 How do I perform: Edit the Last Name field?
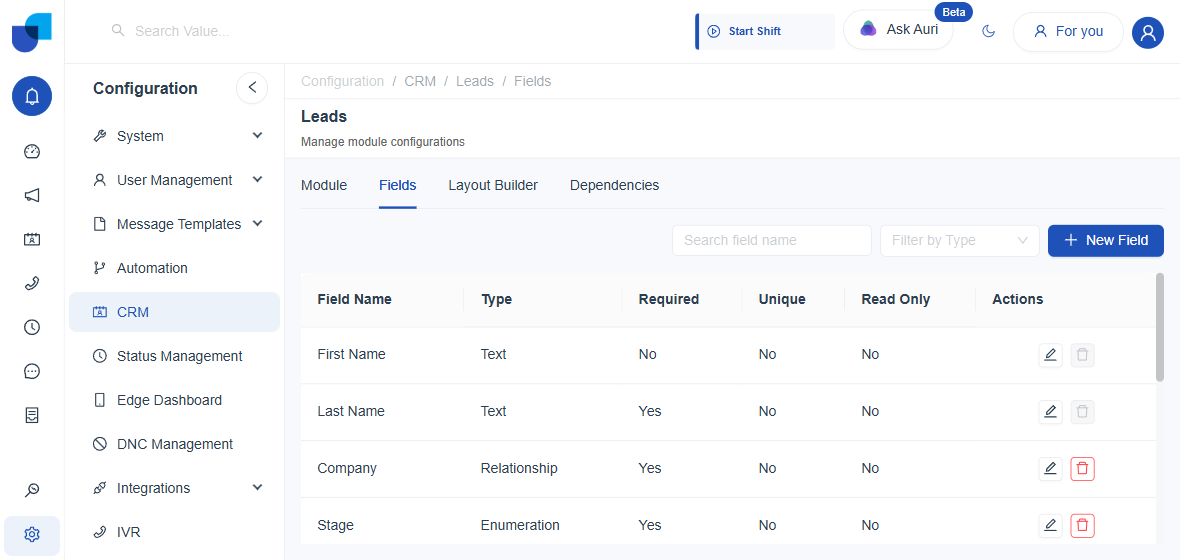tap(1051, 412)
